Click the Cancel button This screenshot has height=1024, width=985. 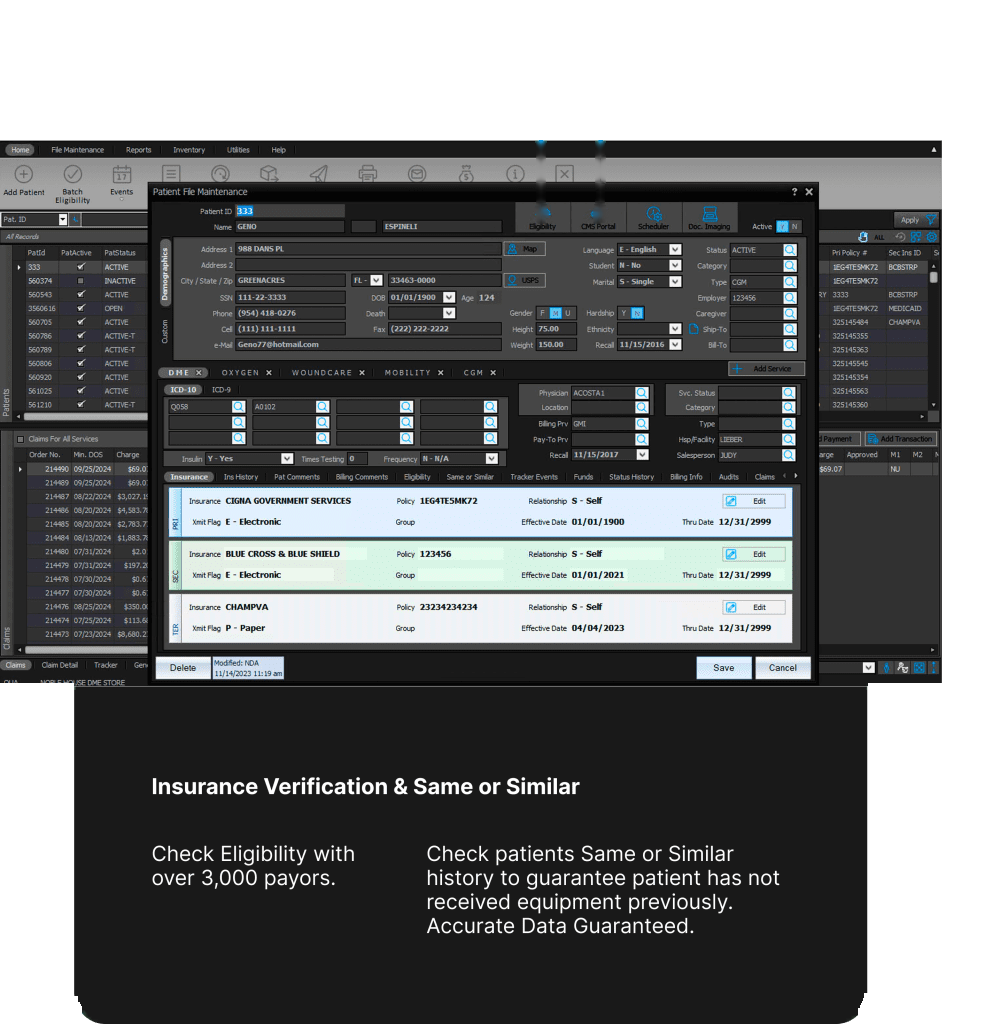783,667
